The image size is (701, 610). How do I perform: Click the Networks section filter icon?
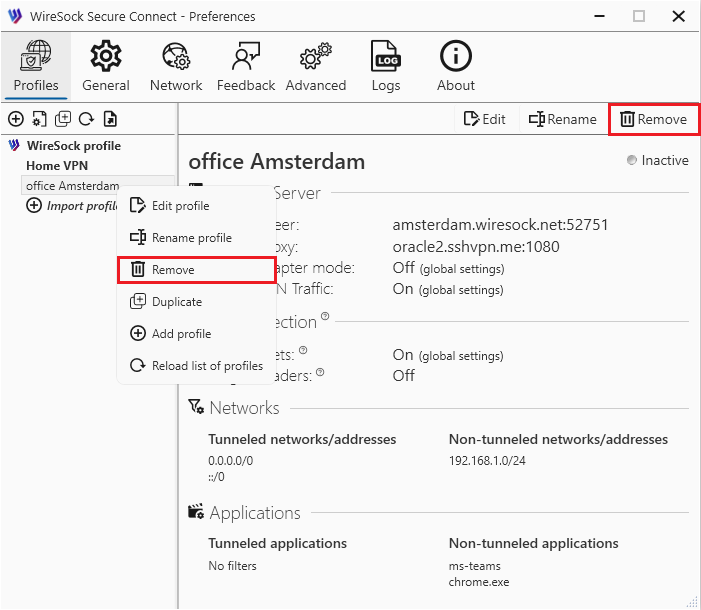coord(196,407)
